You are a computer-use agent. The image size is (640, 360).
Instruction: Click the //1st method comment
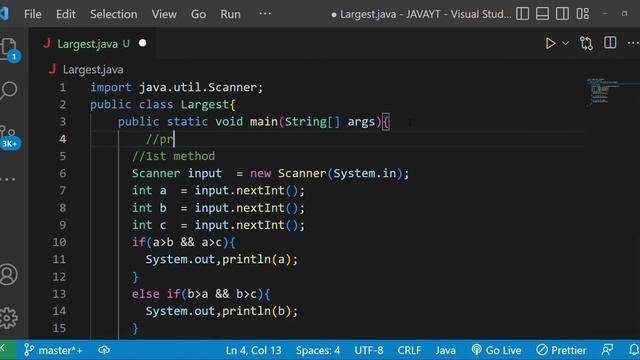[x=173, y=156]
